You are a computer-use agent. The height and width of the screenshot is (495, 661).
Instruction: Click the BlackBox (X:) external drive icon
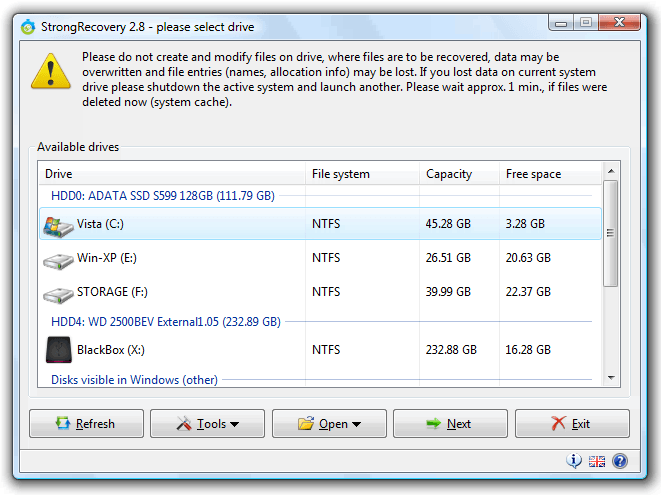click(x=58, y=350)
